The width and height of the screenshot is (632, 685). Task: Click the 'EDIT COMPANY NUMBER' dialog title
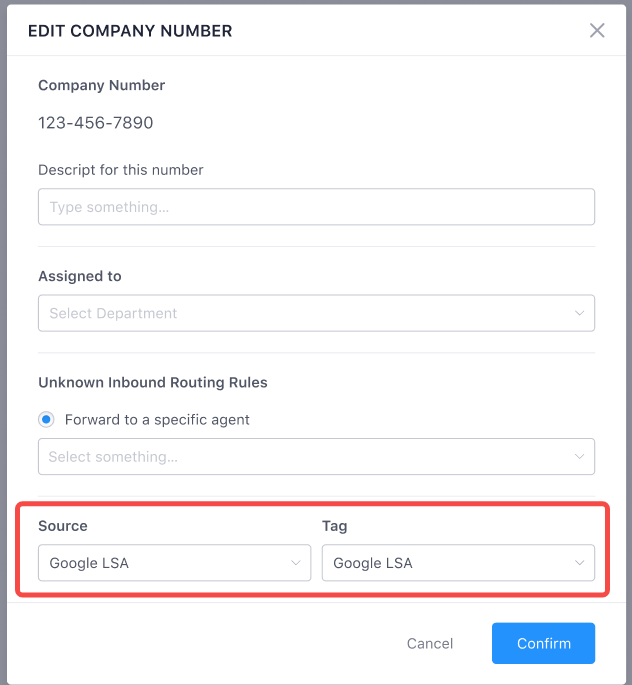(x=130, y=31)
